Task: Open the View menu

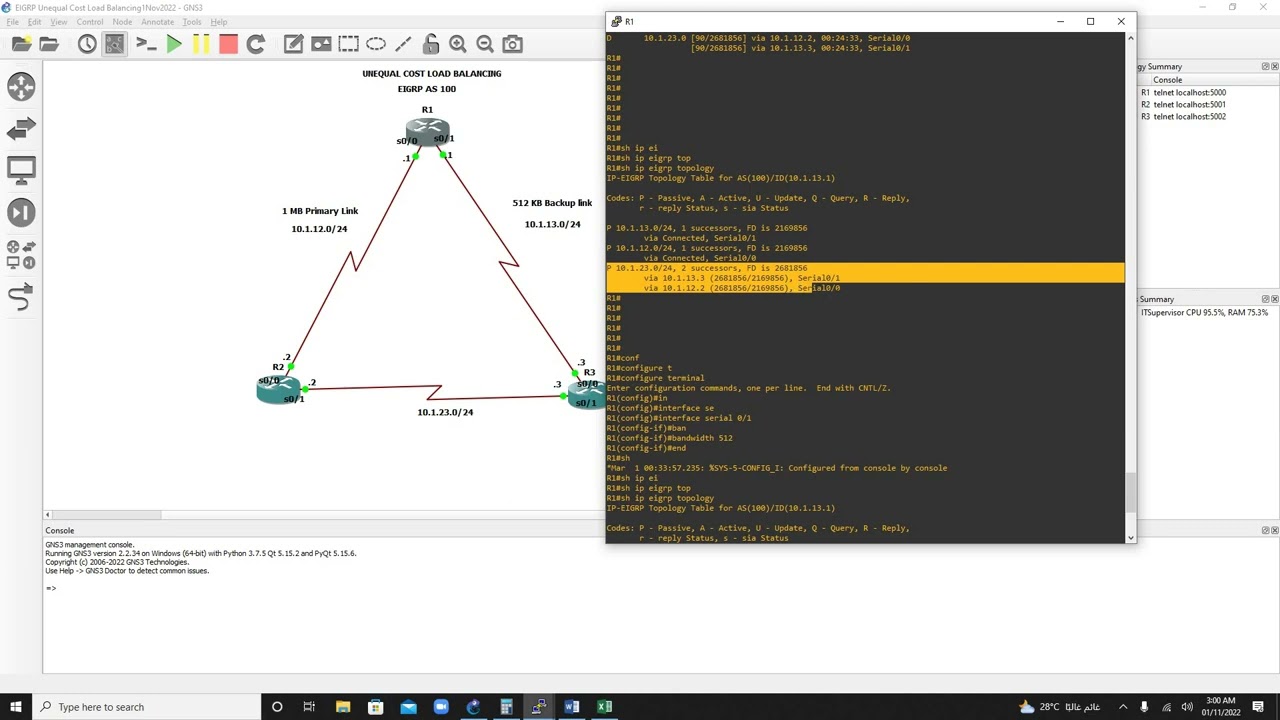Action: click(x=59, y=22)
